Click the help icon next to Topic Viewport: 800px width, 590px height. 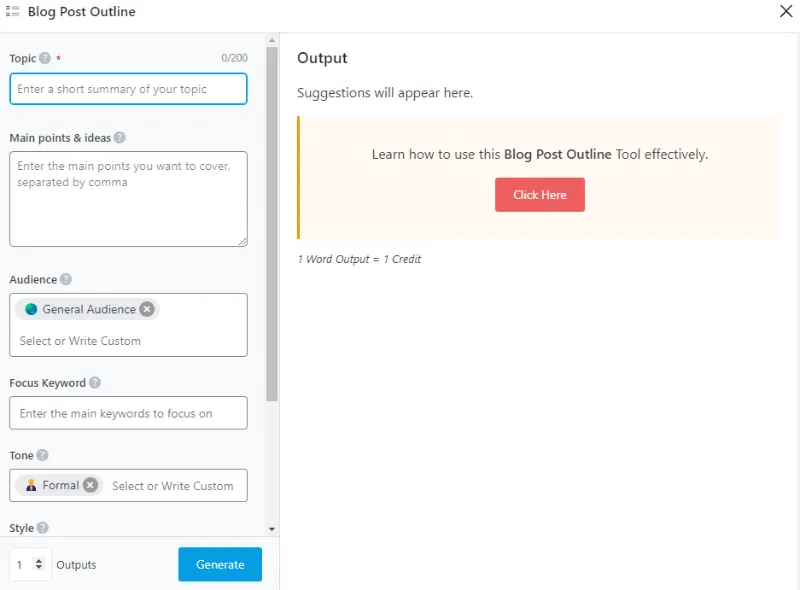(x=45, y=59)
